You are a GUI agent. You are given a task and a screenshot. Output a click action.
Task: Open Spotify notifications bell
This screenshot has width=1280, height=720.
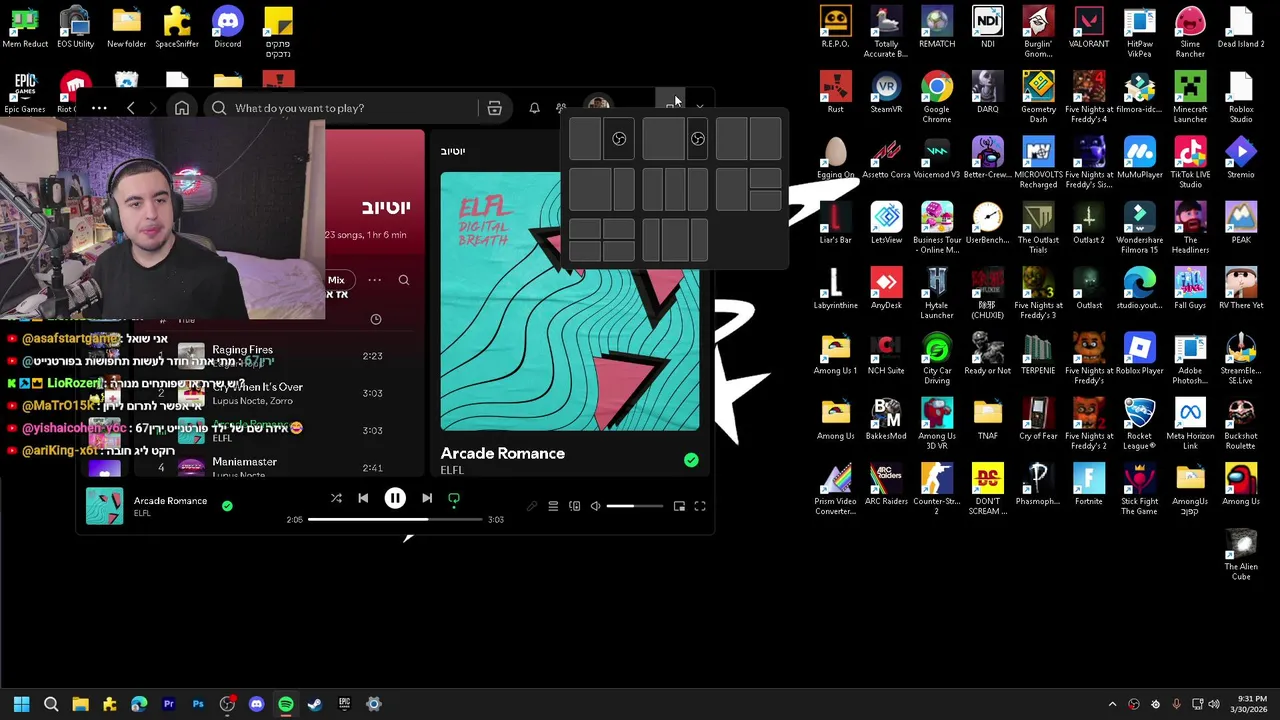tap(534, 108)
